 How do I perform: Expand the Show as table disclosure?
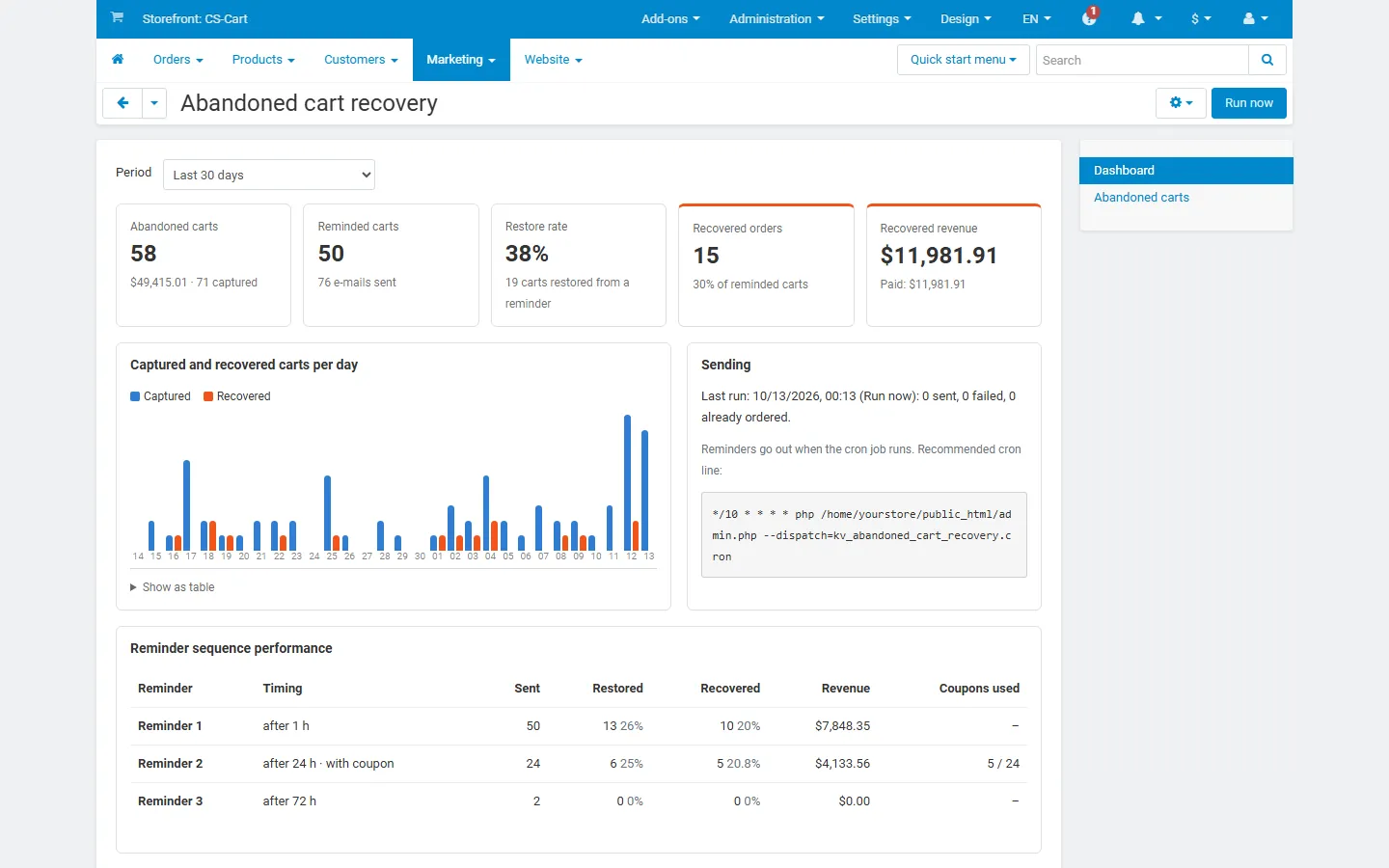tap(173, 587)
